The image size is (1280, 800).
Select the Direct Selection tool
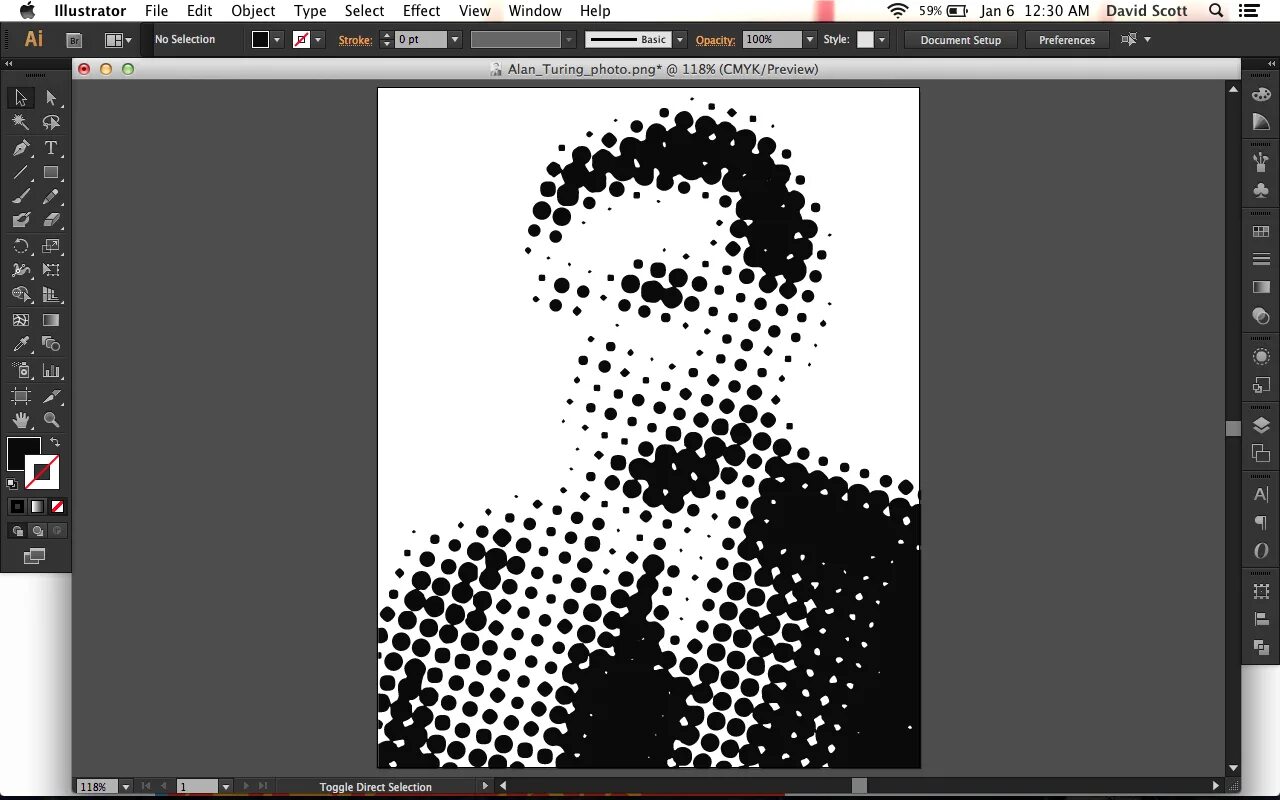[x=51, y=98]
